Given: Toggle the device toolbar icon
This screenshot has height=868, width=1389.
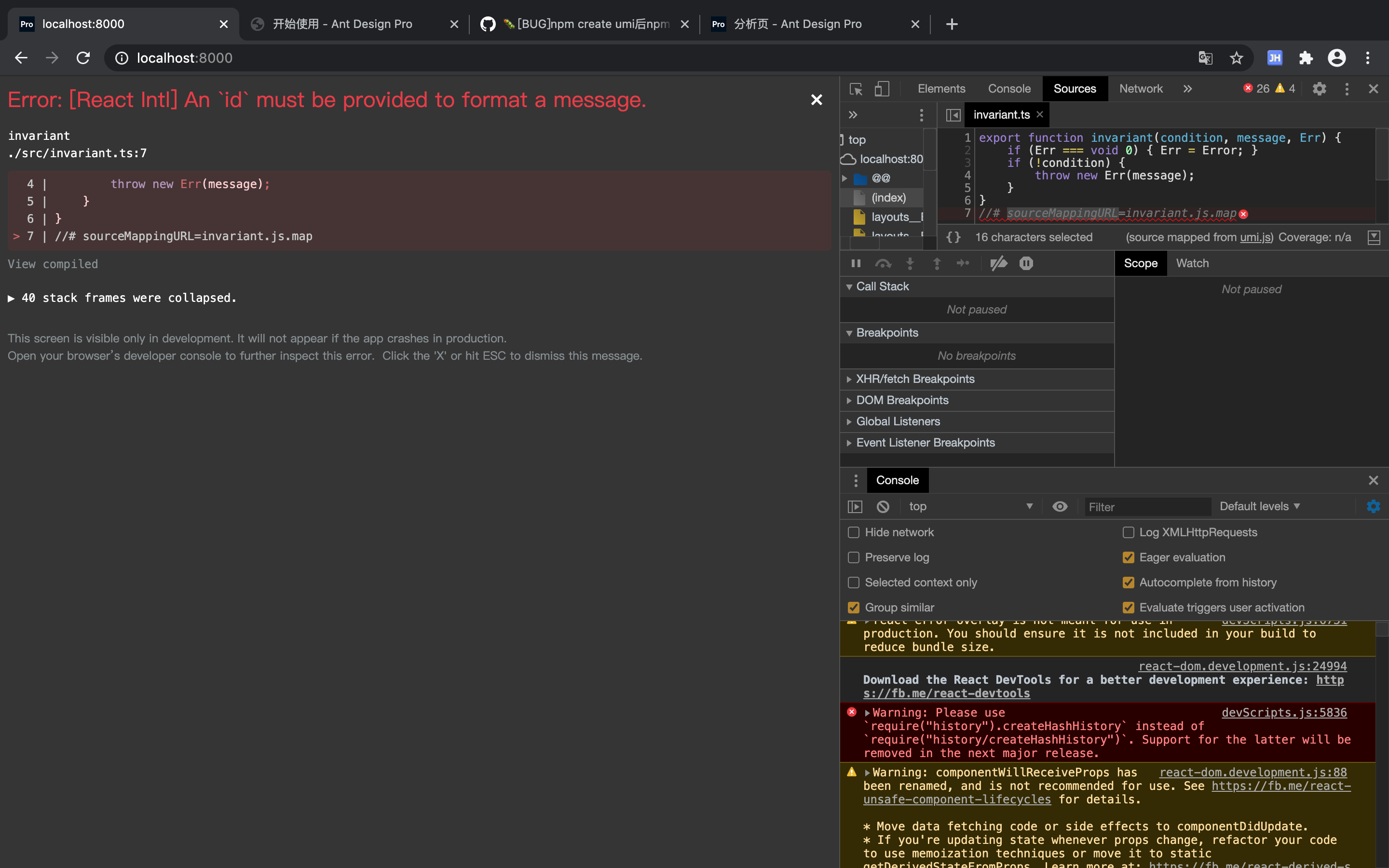Looking at the screenshot, I should [x=882, y=89].
